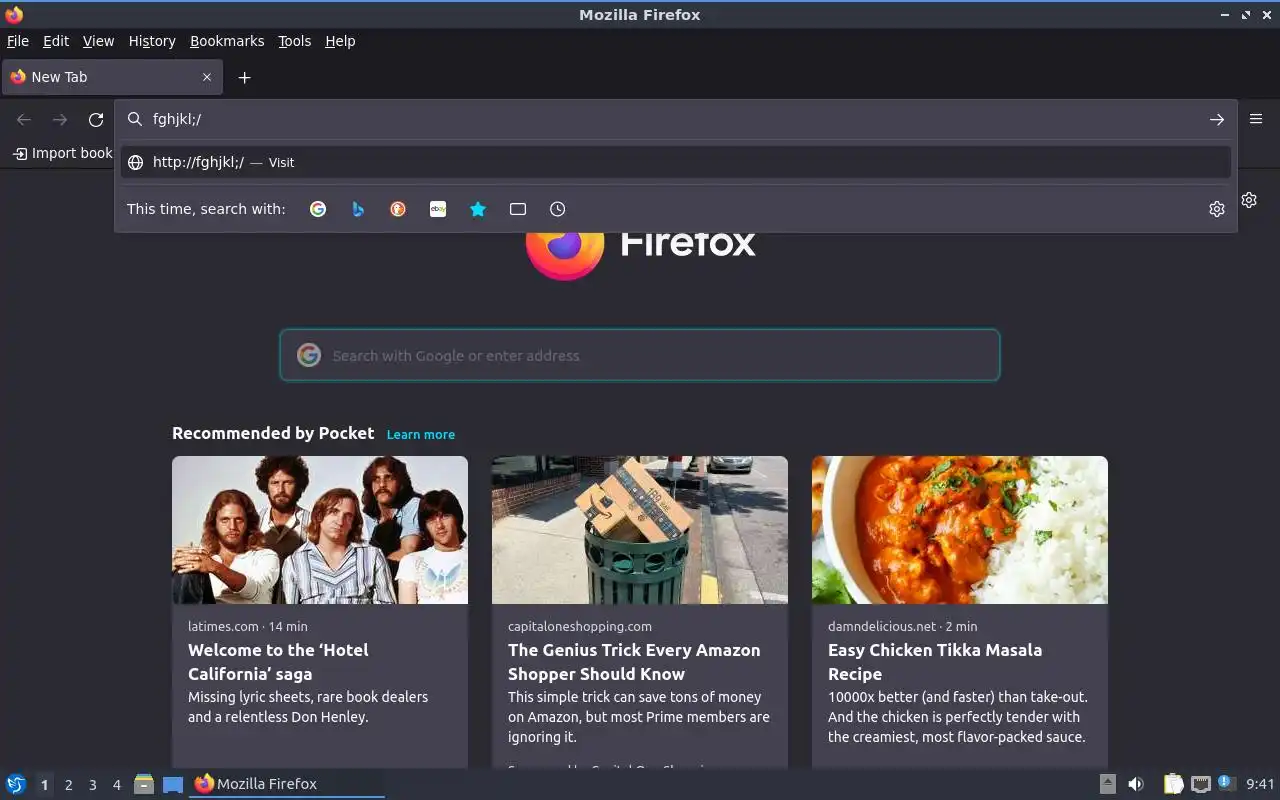
Task: Click removable media eject tray icon
Action: (x=1107, y=784)
